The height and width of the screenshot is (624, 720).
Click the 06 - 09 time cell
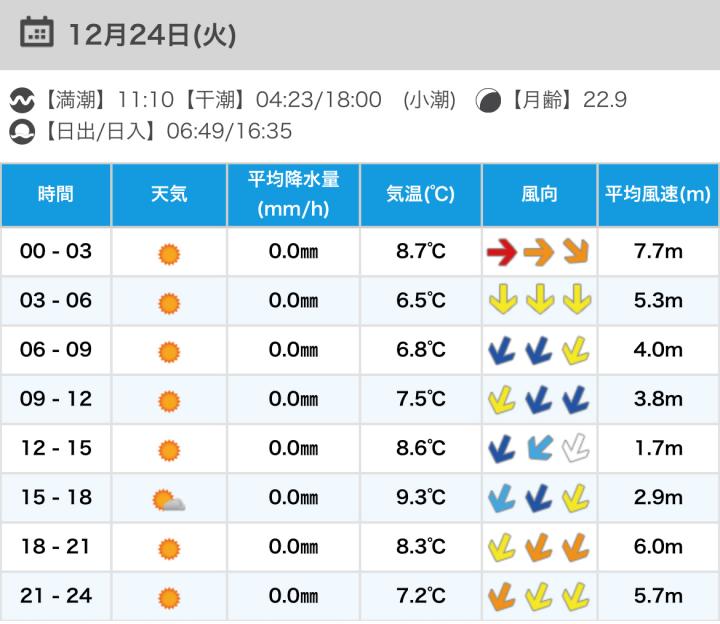[x=56, y=350]
